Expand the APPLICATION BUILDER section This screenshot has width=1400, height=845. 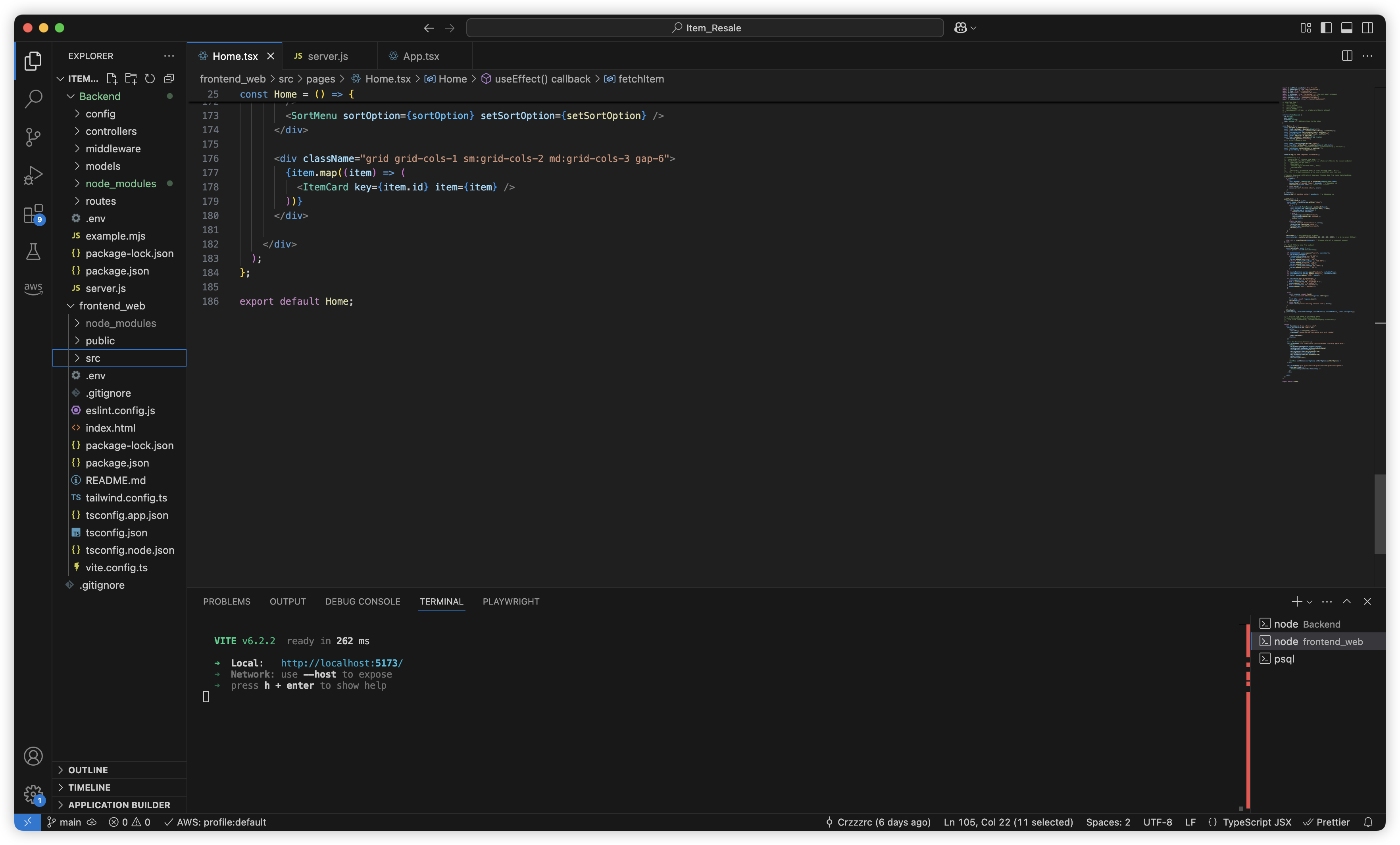coord(119,805)
